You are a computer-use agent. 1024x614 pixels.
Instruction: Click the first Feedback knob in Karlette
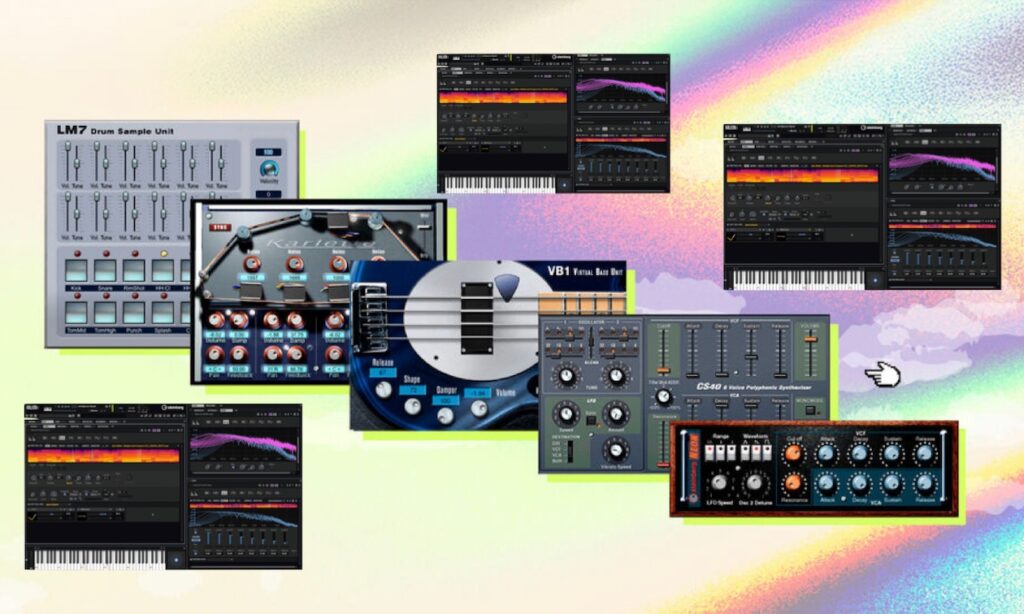tap(239, 355)
